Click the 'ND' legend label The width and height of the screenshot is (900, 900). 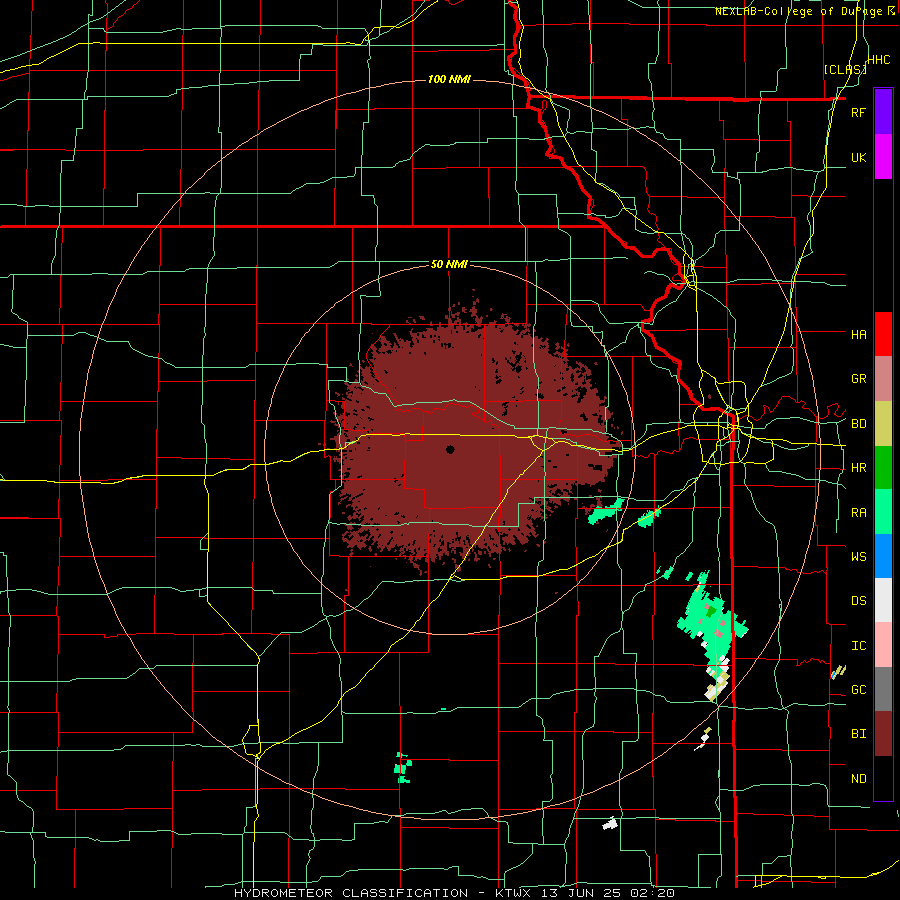point(858,779)
